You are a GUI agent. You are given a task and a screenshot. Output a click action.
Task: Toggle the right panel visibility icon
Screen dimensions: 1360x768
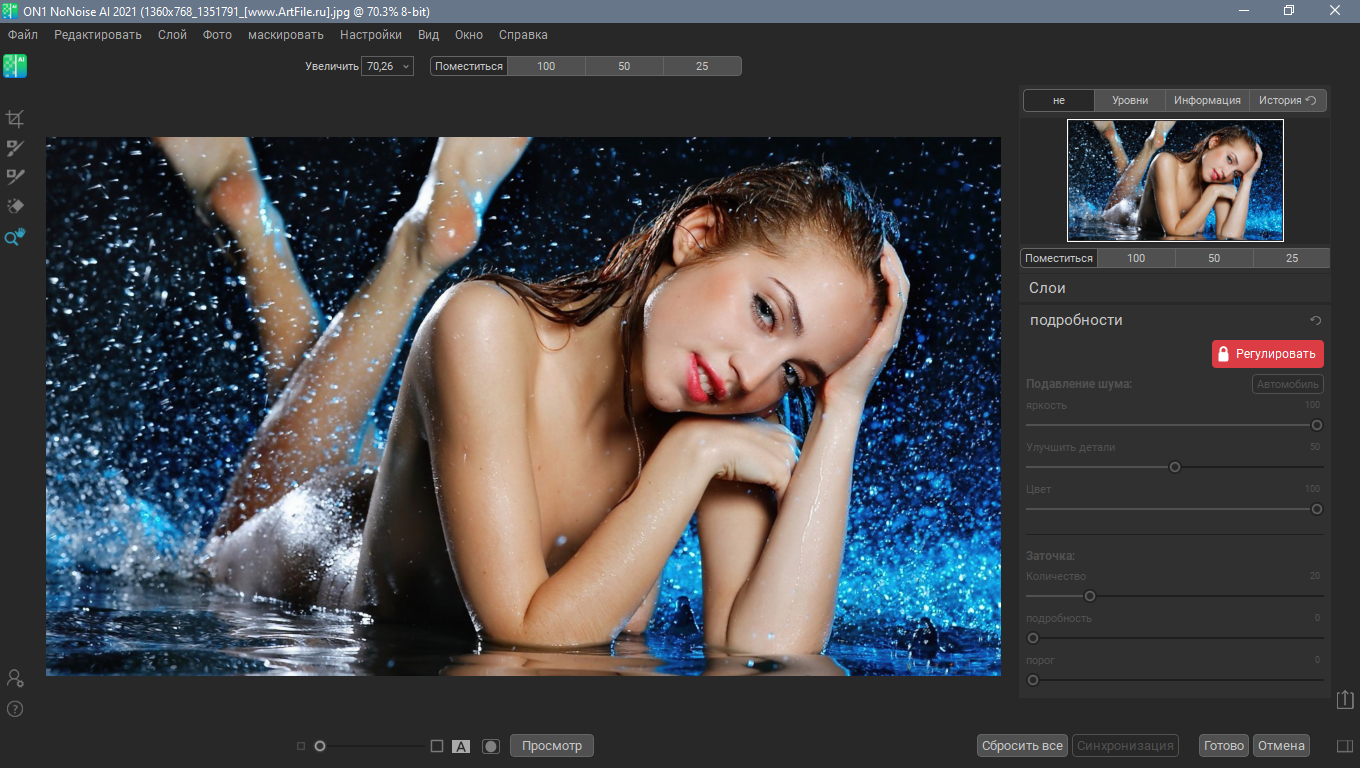coord(1345,746)
